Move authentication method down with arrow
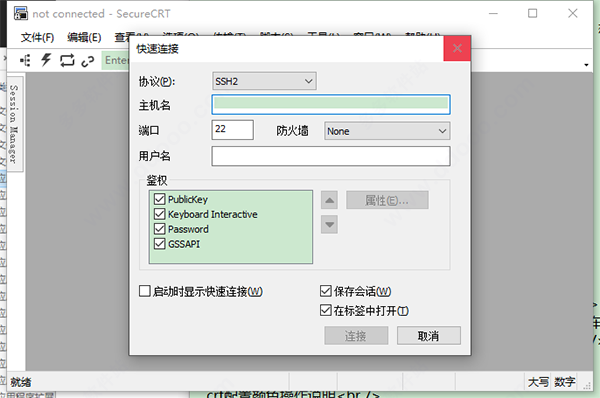The width and height of the screenshot is (600, 398). [329, 225]
